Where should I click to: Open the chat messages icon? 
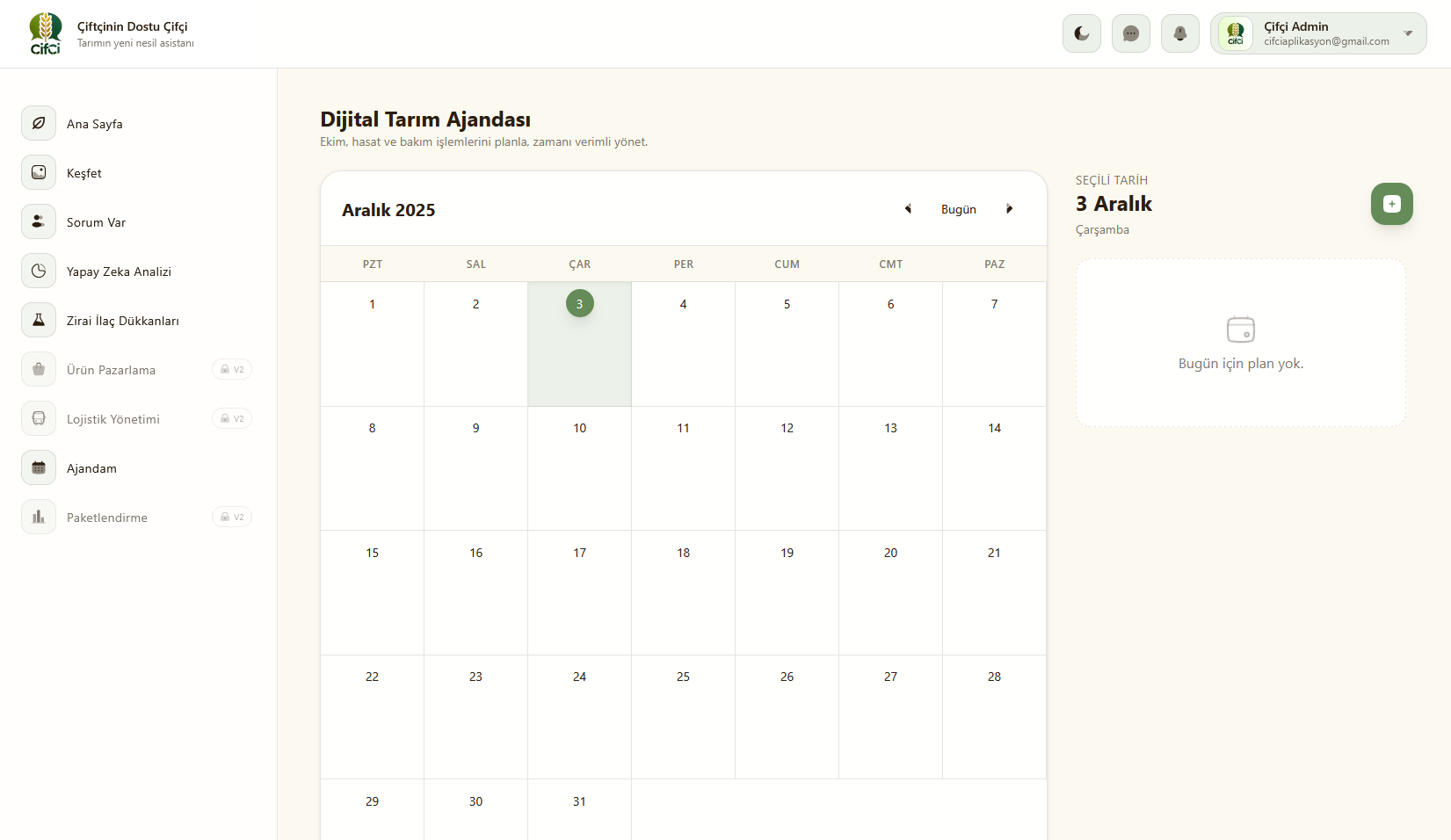tap(1130, 33)
